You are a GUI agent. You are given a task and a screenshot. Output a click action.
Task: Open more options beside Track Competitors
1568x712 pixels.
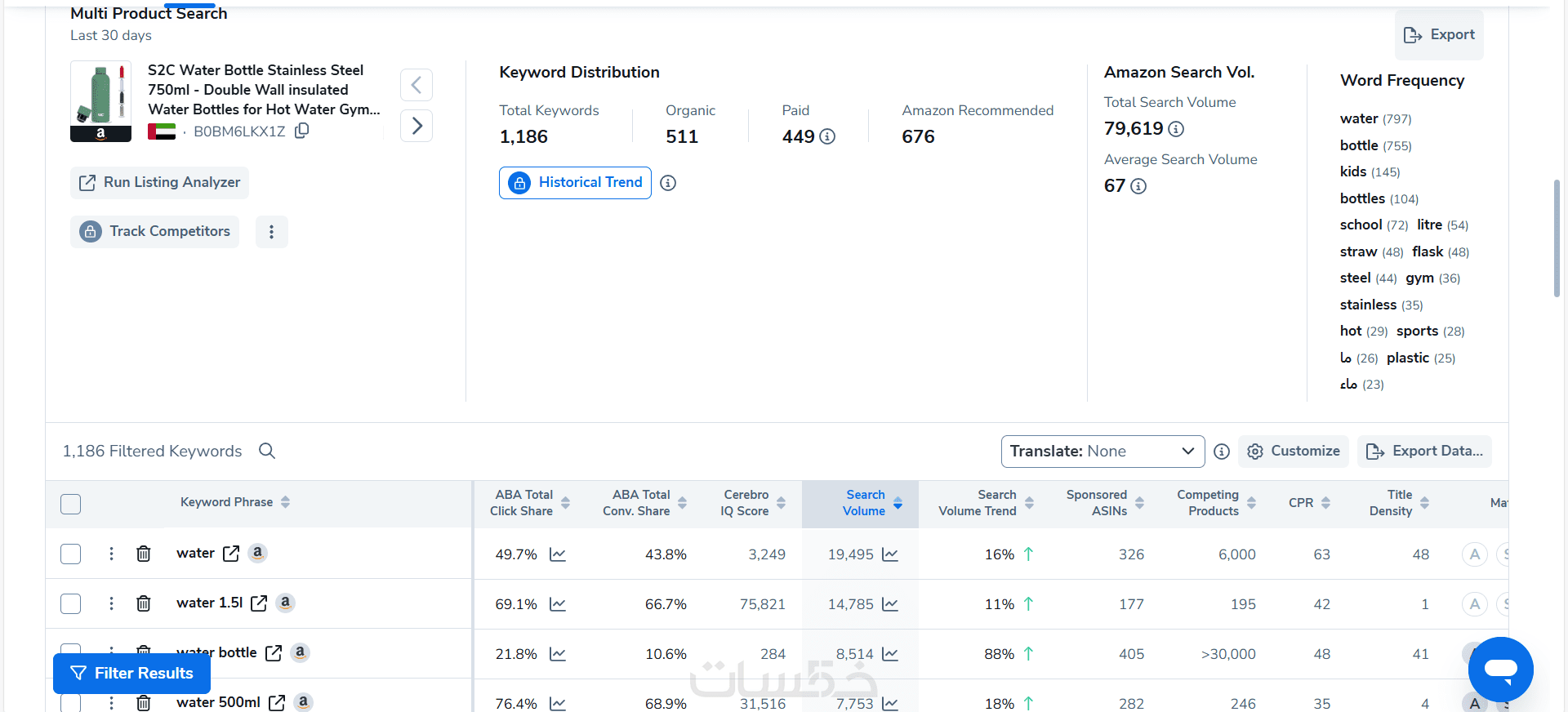[272, 232]
